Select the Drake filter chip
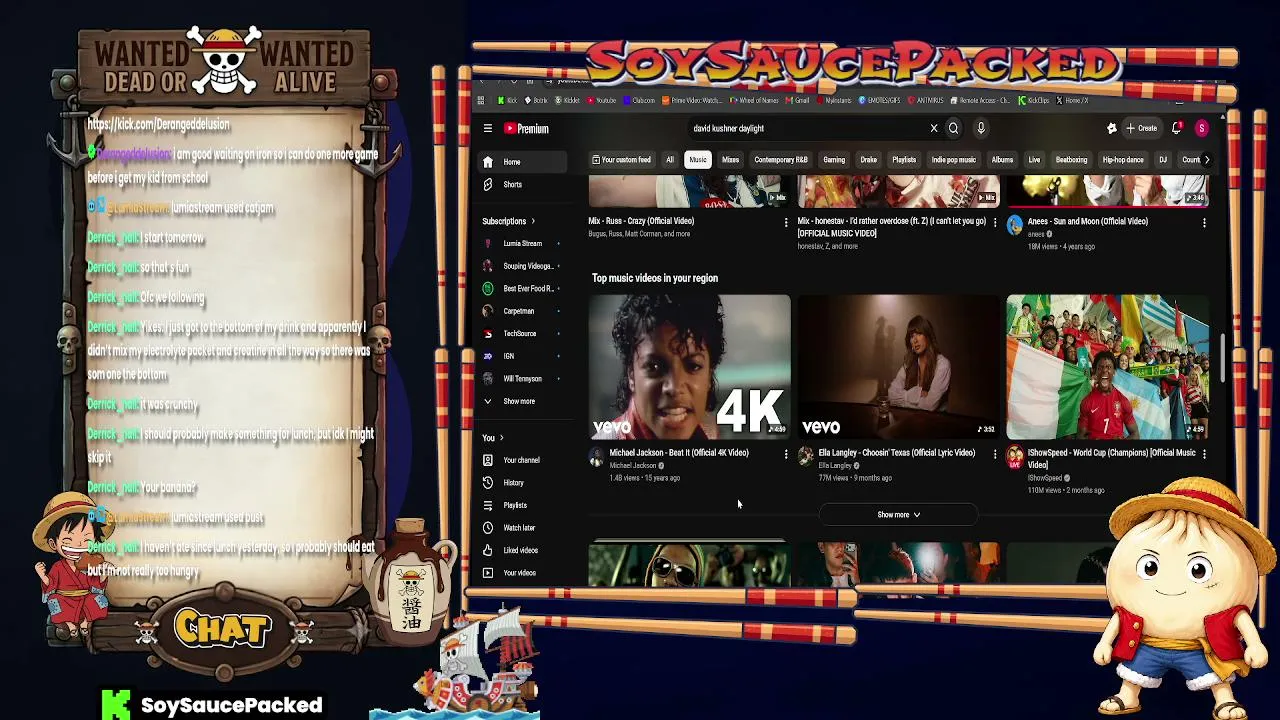Screen dimensions: 1280x720 868,160
